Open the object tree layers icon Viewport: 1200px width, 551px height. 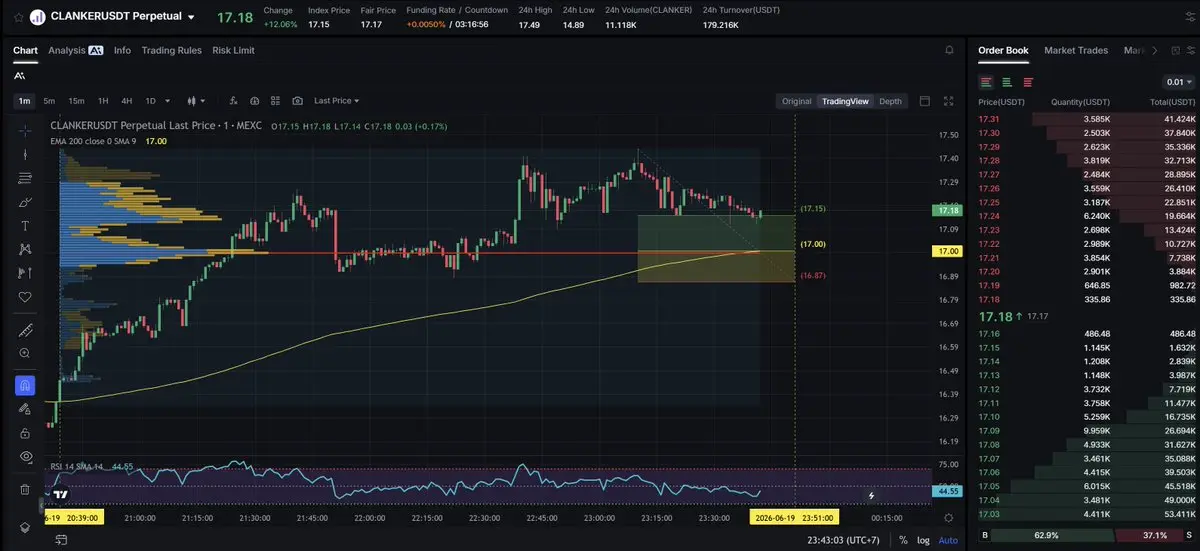[x=25, y=526]
